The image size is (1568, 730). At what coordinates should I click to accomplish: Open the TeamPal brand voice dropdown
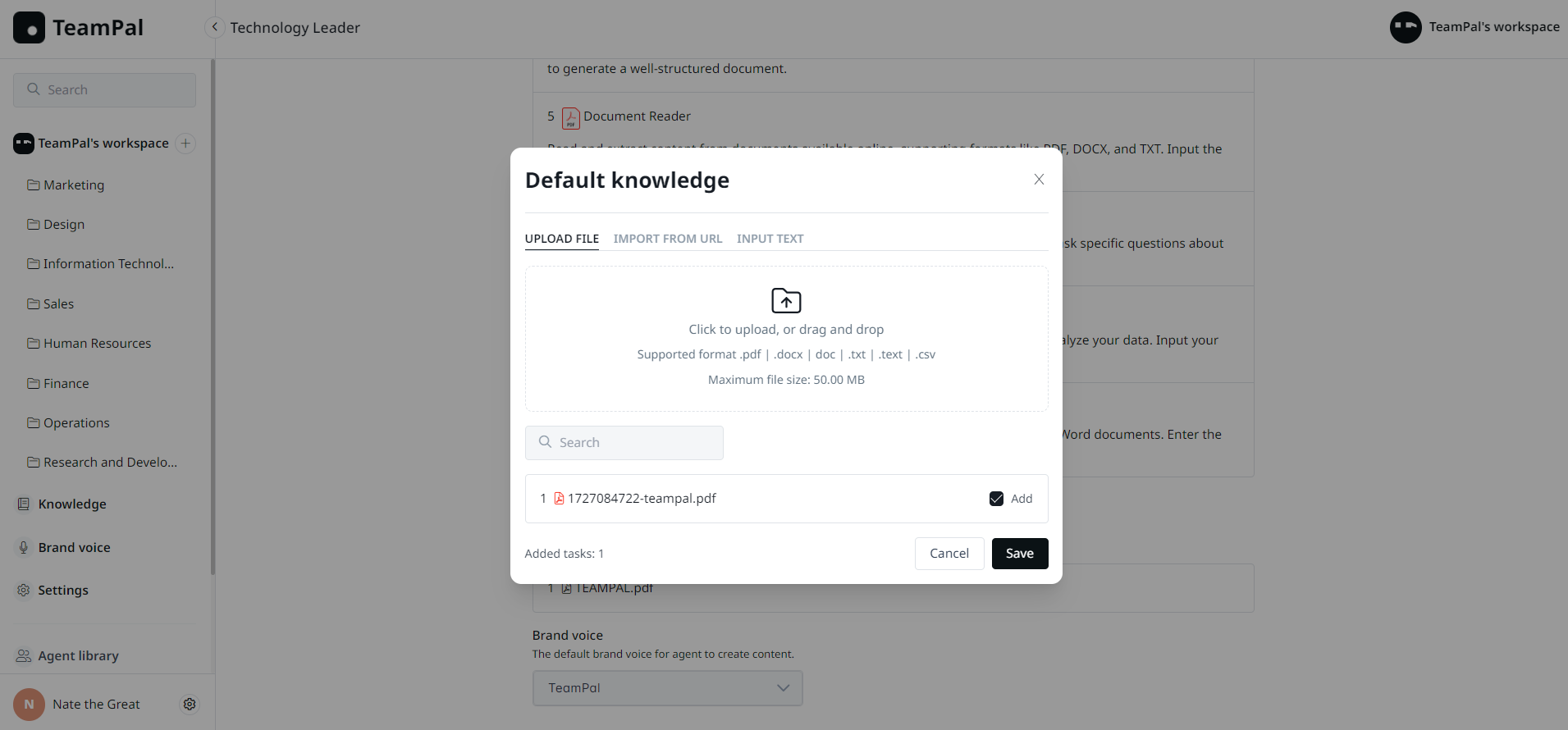667,688
